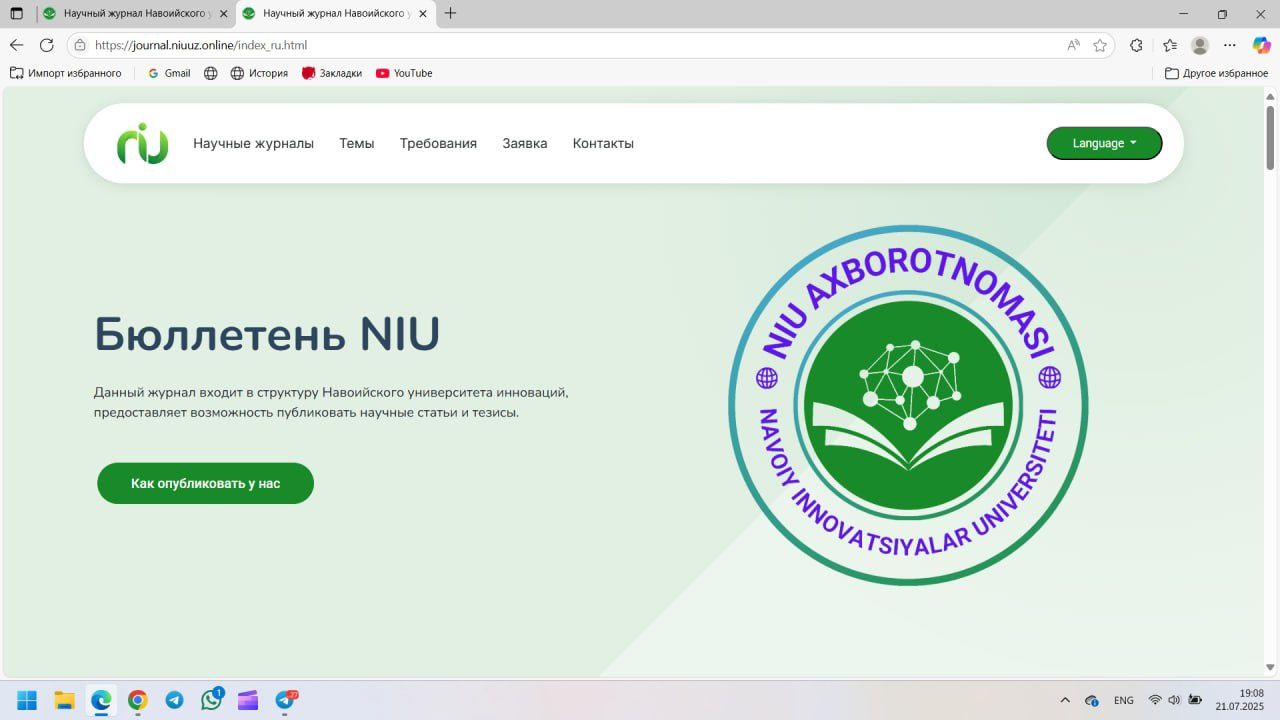Open the История bookmark
The width and height of the screenshot is (1280, 720).
(259, 73)
